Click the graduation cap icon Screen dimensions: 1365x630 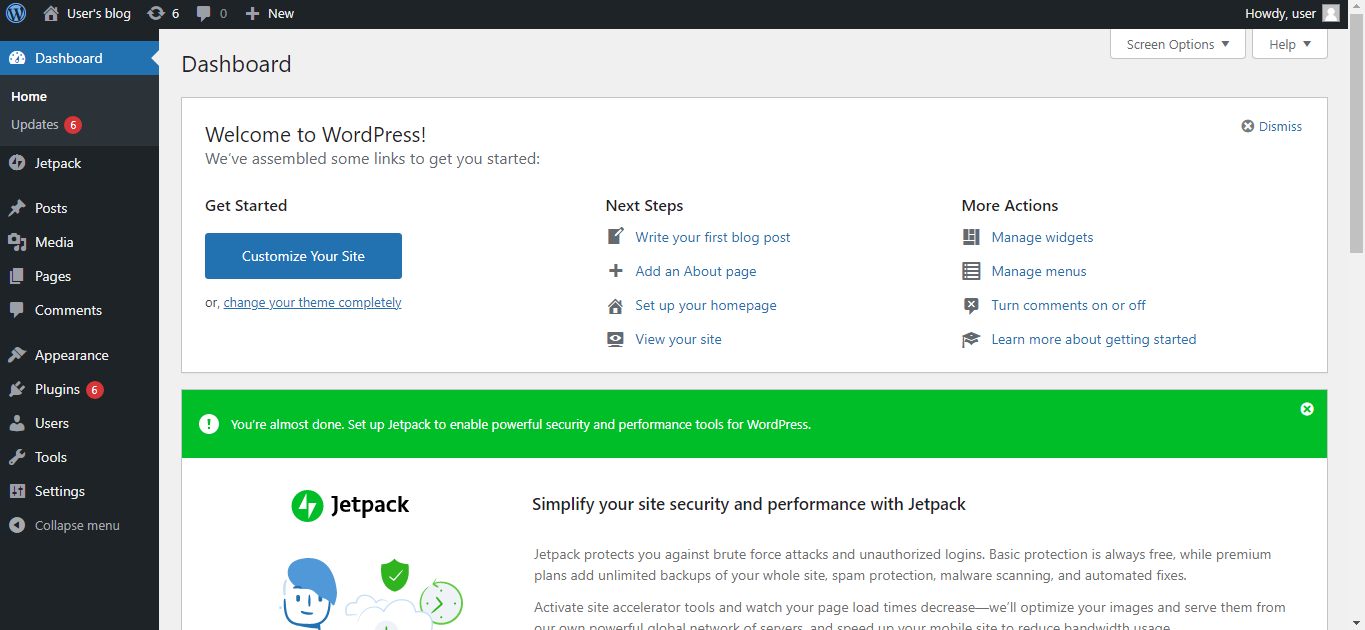pos(971,339)
